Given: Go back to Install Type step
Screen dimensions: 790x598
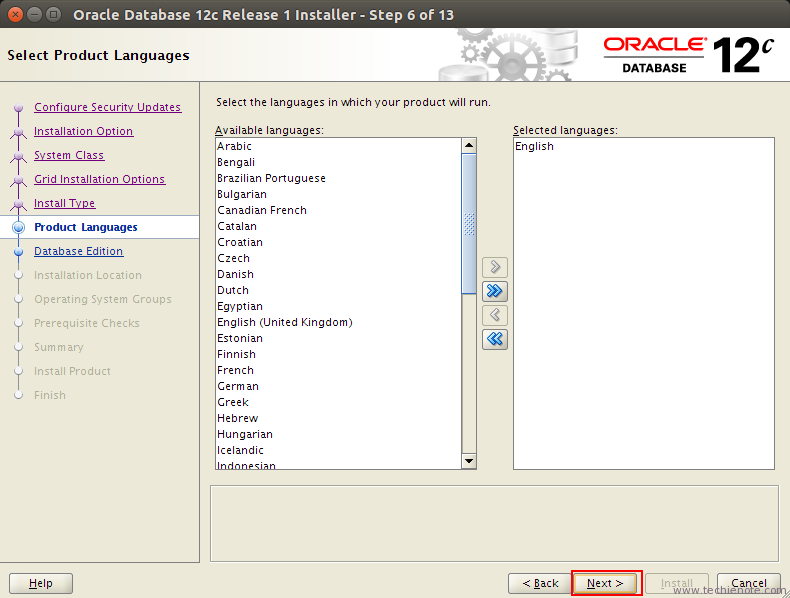Looking at the screenshot, I should 64,203.
